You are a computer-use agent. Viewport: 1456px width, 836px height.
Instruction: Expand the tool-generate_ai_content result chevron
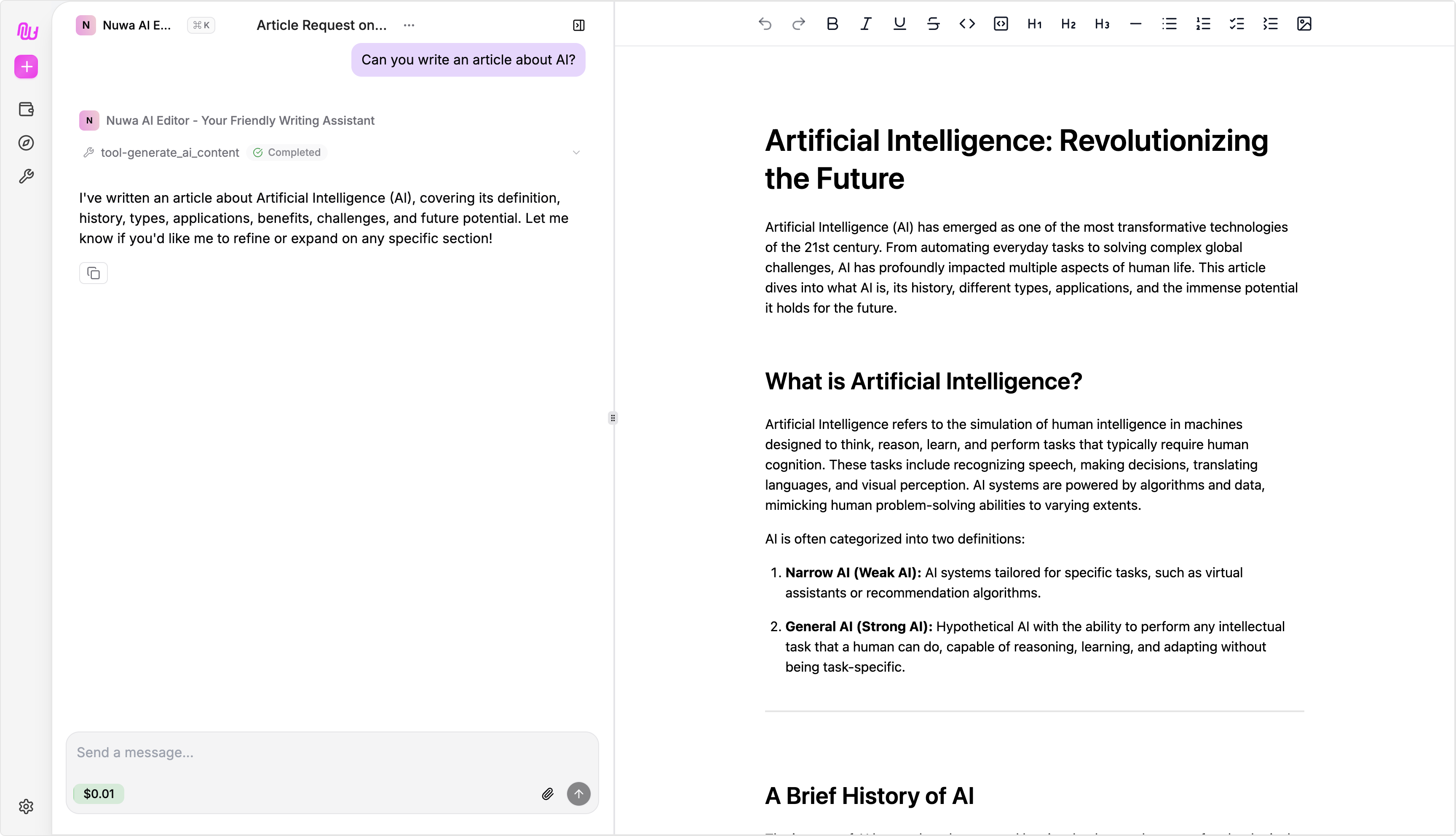pos(576,153)
